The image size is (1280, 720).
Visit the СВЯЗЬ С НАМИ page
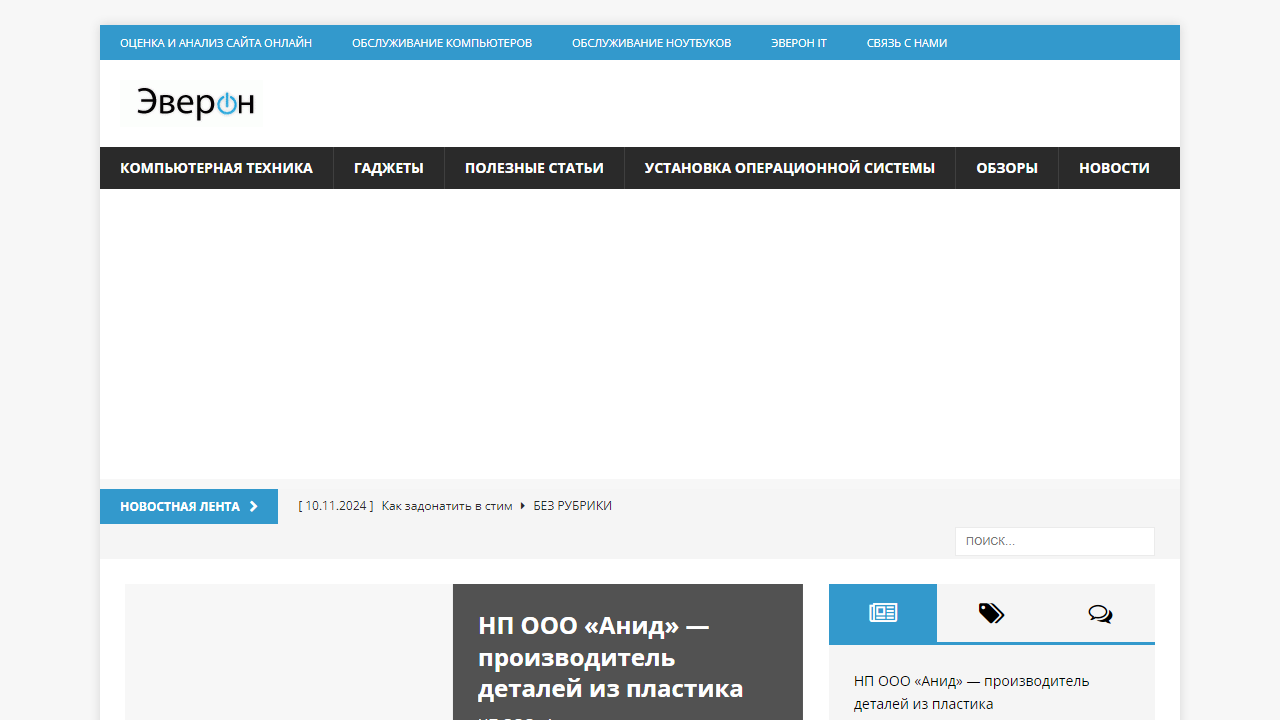click(906, 42)
